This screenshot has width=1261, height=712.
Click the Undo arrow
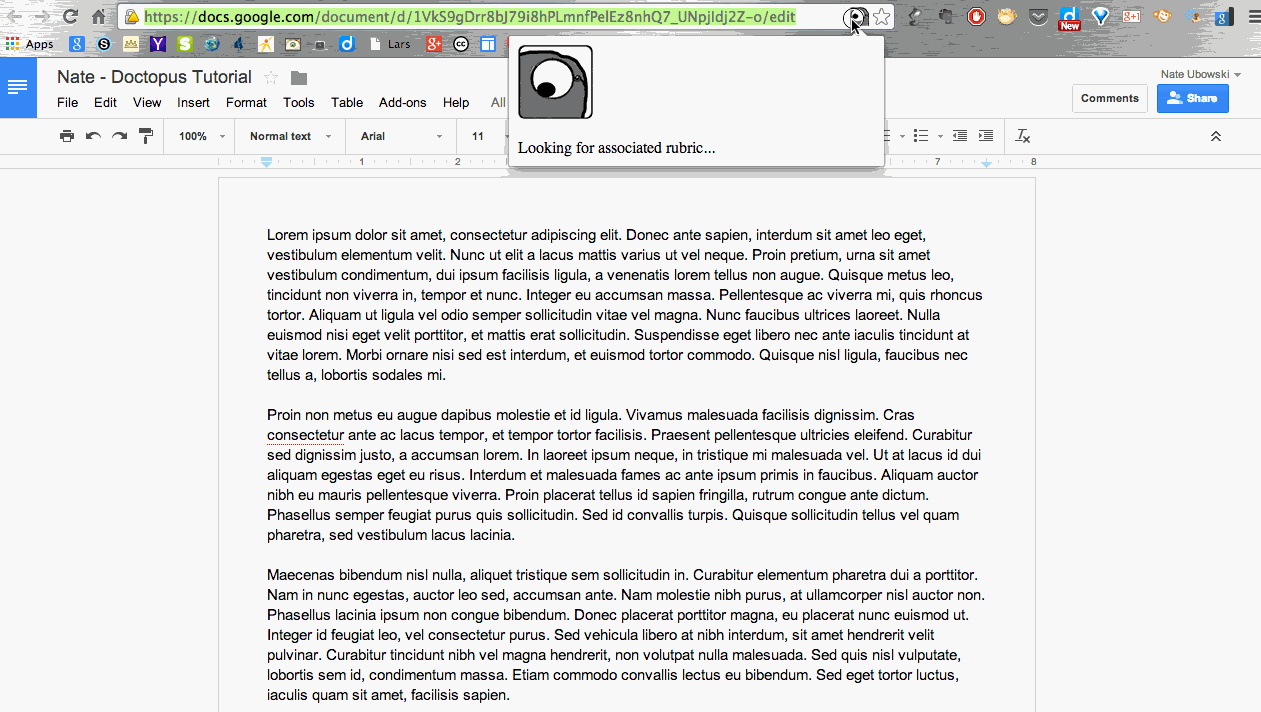point(93,136)
